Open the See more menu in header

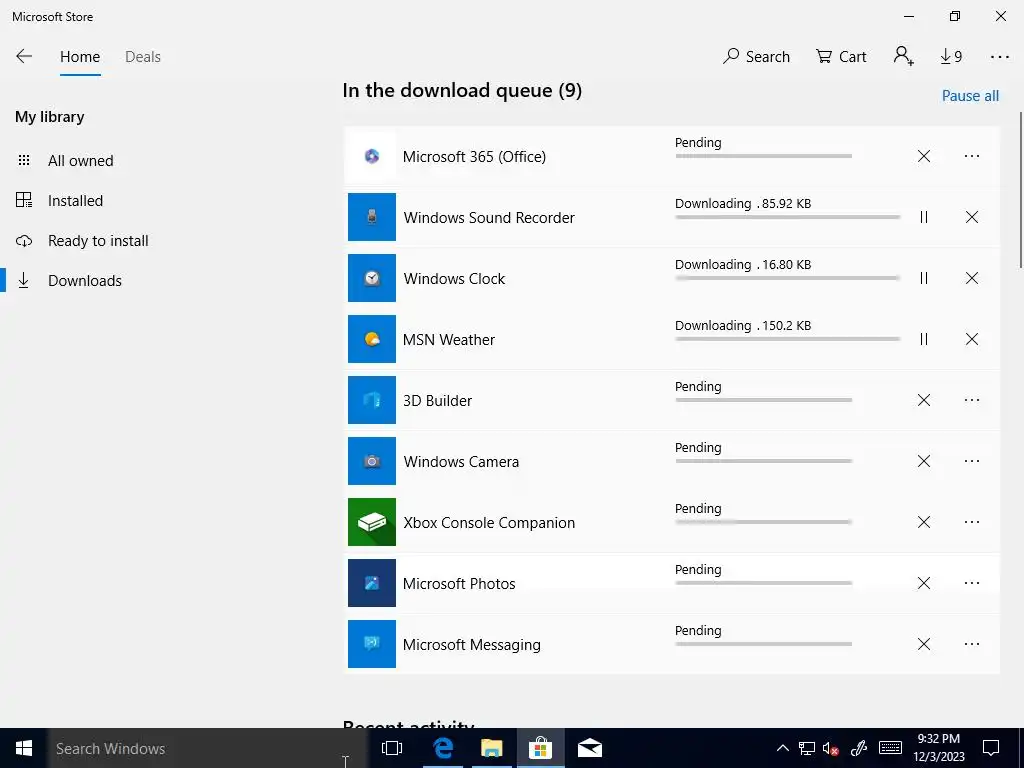999,57
